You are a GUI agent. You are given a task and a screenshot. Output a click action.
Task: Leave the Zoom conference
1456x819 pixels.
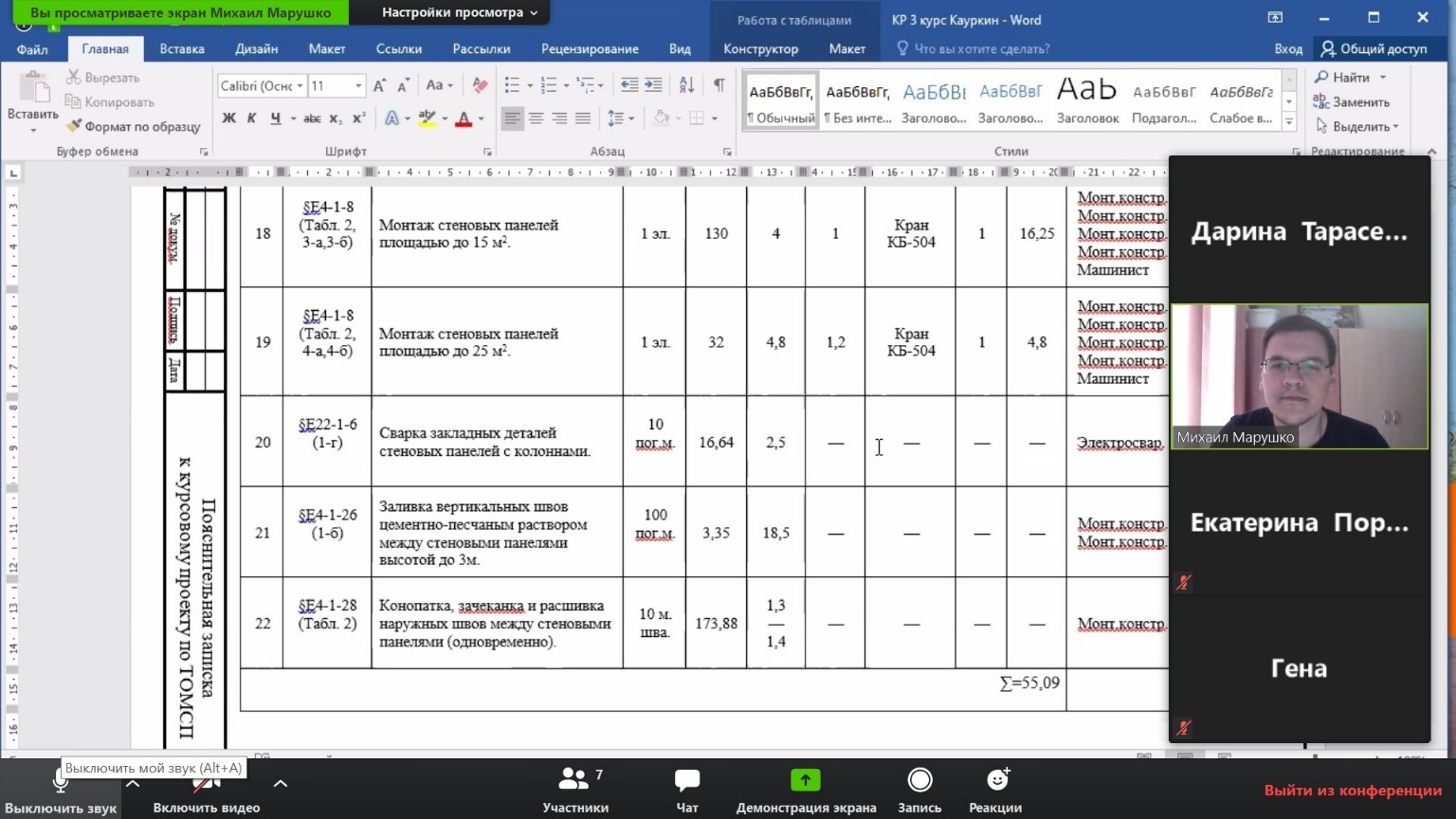(x=1353, y=791)
